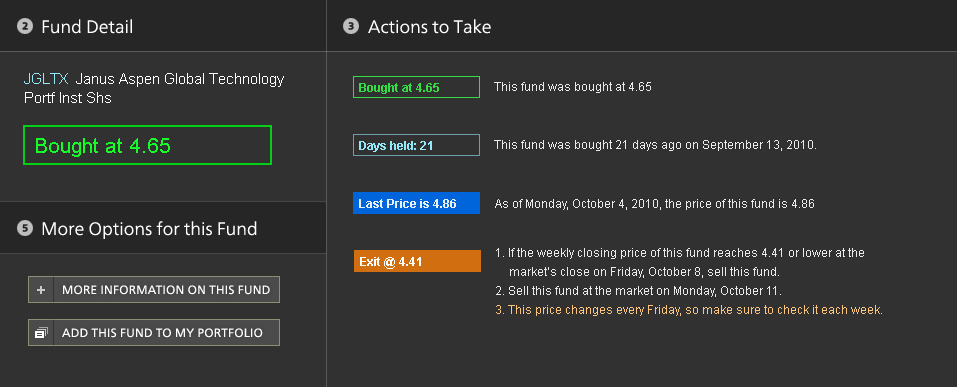
Task: Click the Days held: 21 label
Action: 416,145
